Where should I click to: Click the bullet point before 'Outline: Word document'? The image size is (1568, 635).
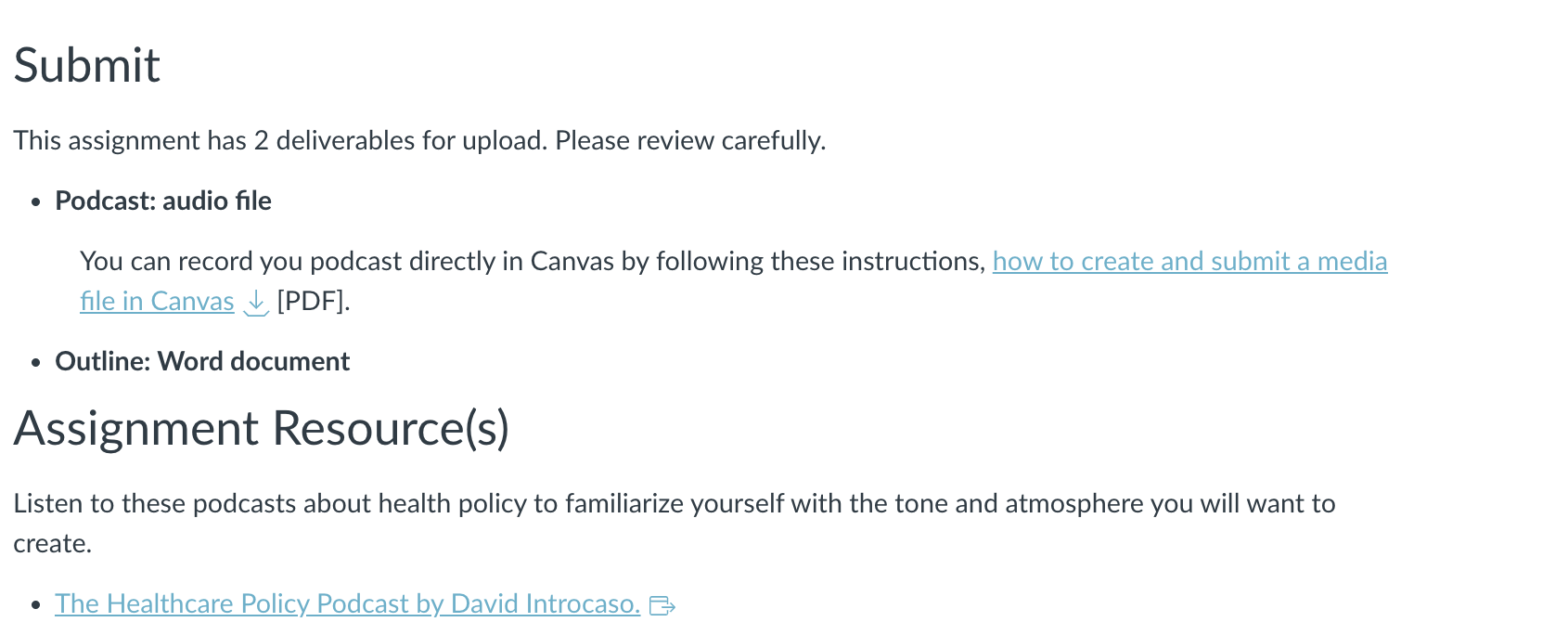pyautogui.click(x=36, y=363)
